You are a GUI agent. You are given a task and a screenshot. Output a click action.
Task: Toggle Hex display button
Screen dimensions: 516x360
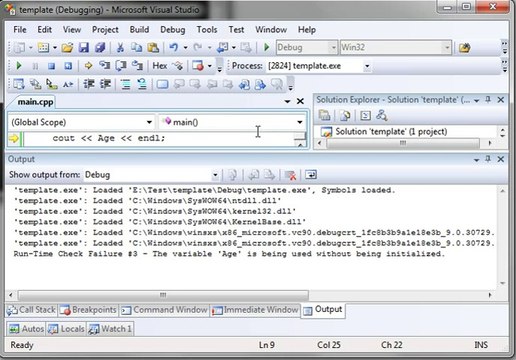[160, 66]
